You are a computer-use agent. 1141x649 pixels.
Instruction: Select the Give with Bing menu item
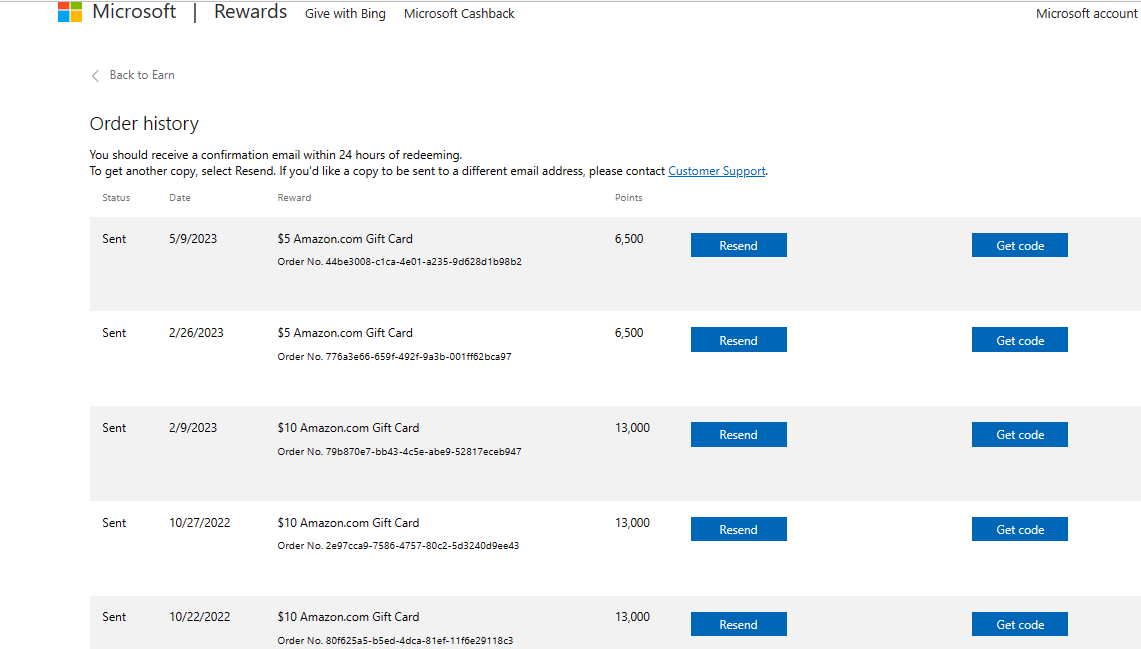345,14
